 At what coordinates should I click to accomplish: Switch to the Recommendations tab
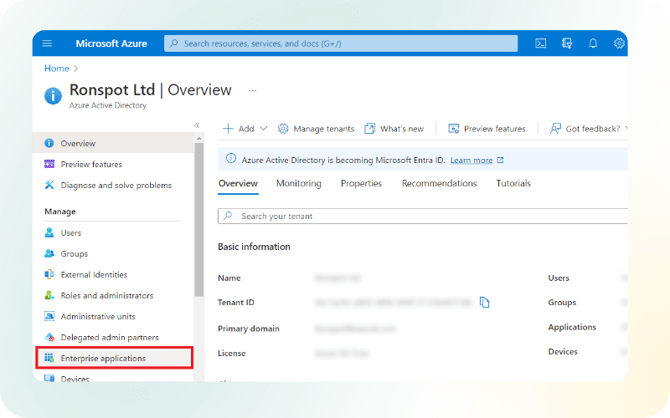coord(439,183)
